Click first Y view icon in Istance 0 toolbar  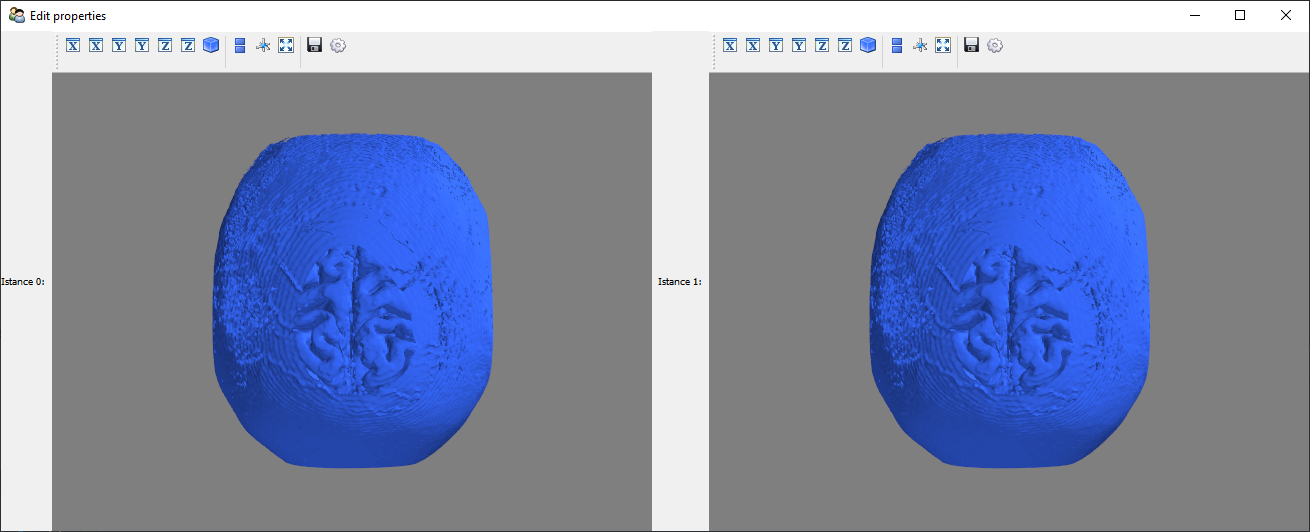click(119, 45)
